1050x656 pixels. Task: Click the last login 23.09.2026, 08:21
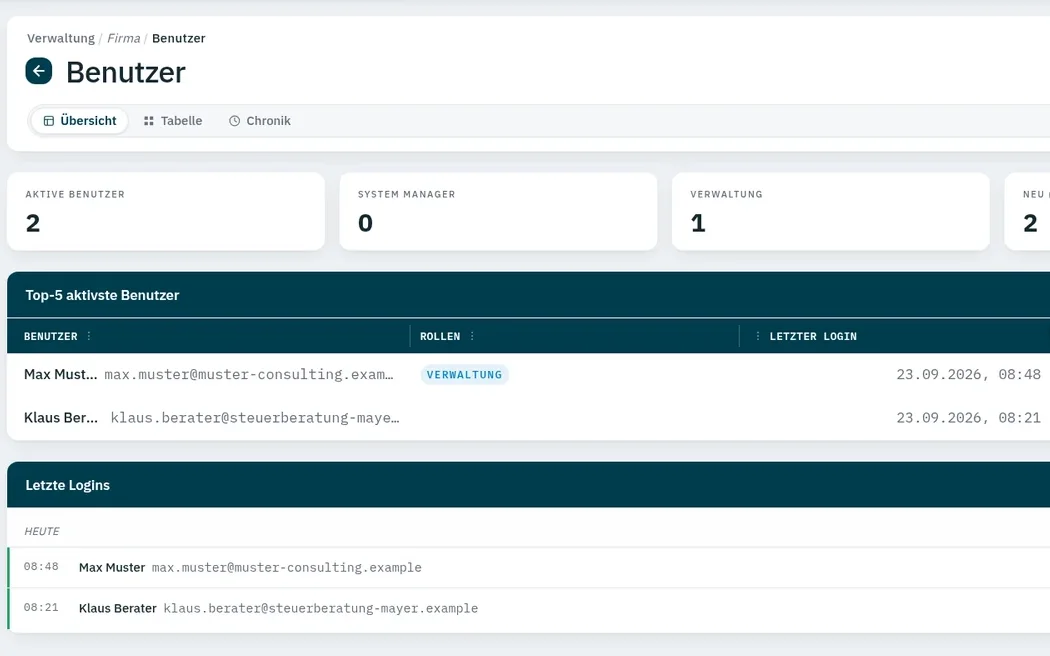click(x=968, y=418)
